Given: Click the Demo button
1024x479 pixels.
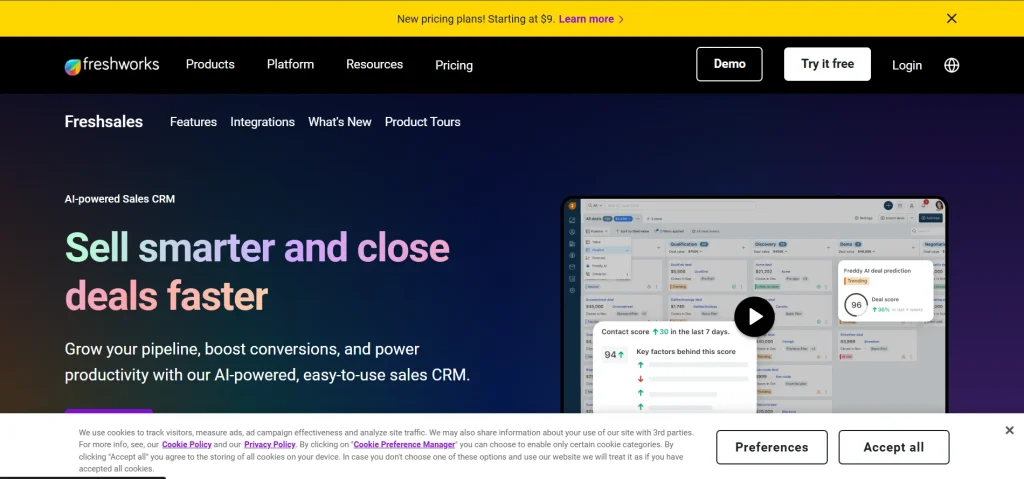Looking at the screenshot, I should point(729,64).
